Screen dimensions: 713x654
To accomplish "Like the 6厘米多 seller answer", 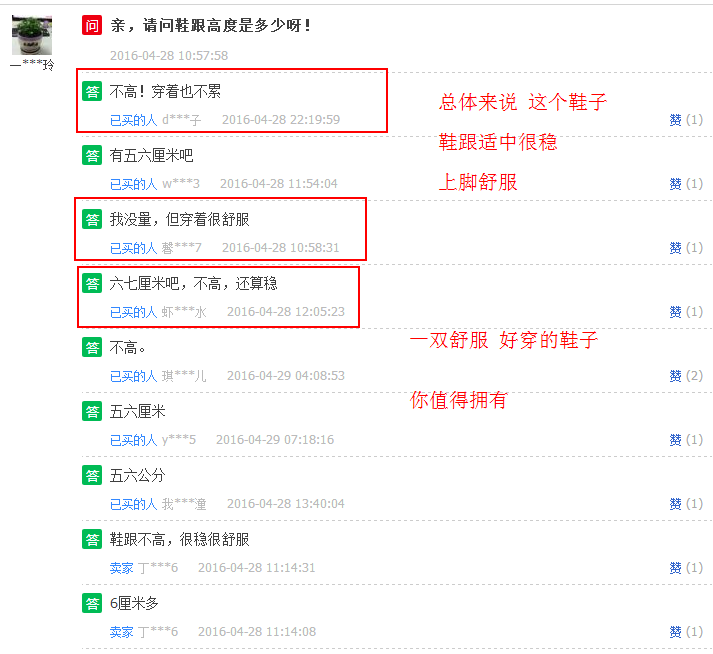I will [686, 632].
